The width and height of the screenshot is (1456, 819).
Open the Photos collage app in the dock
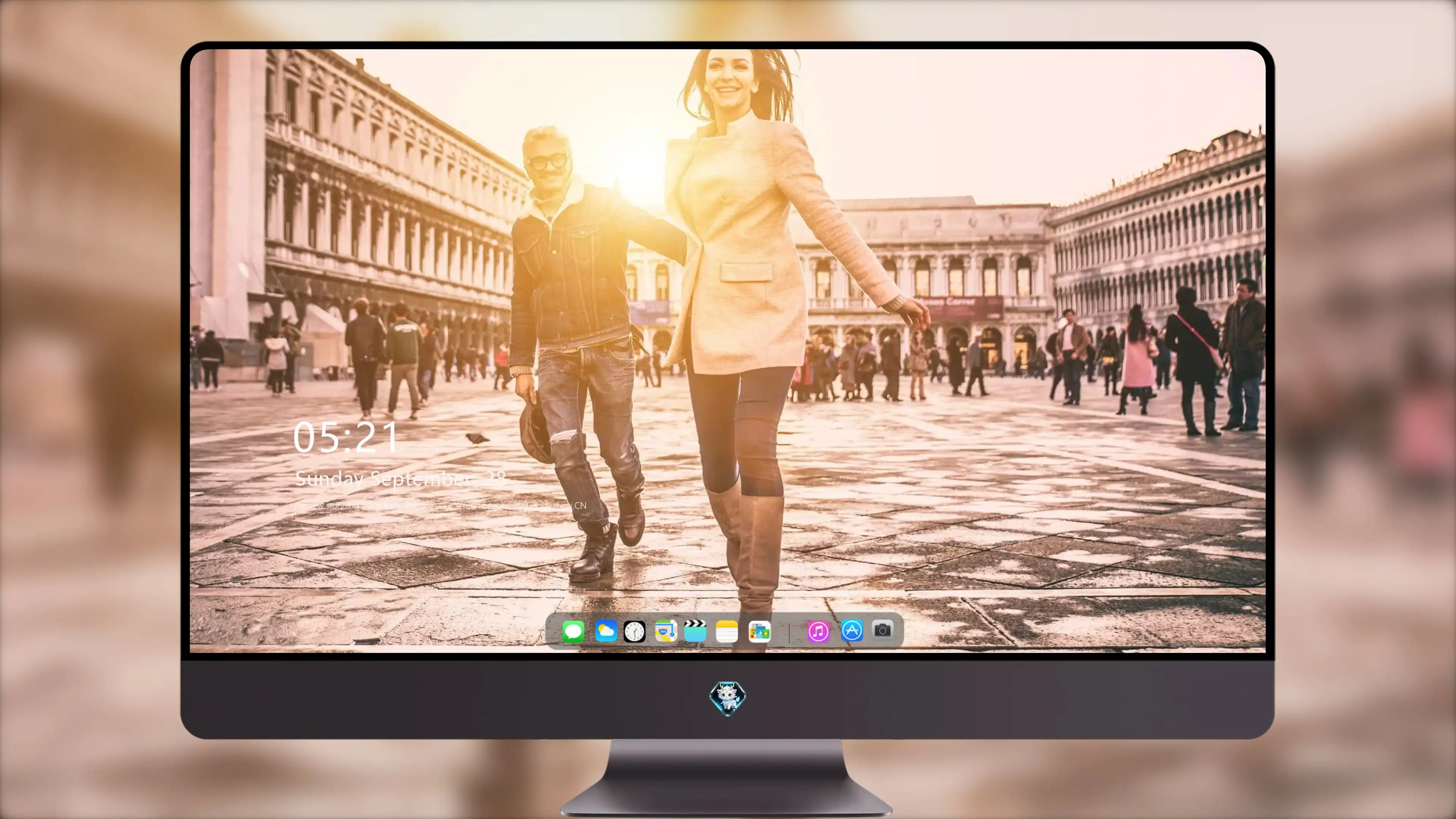759,631
